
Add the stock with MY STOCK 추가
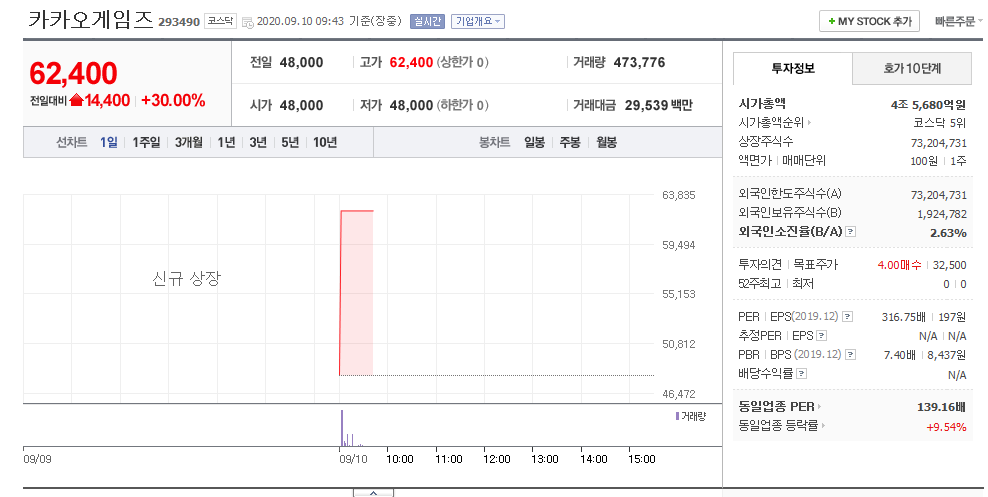pyautogui.click(x=870, y=21)
